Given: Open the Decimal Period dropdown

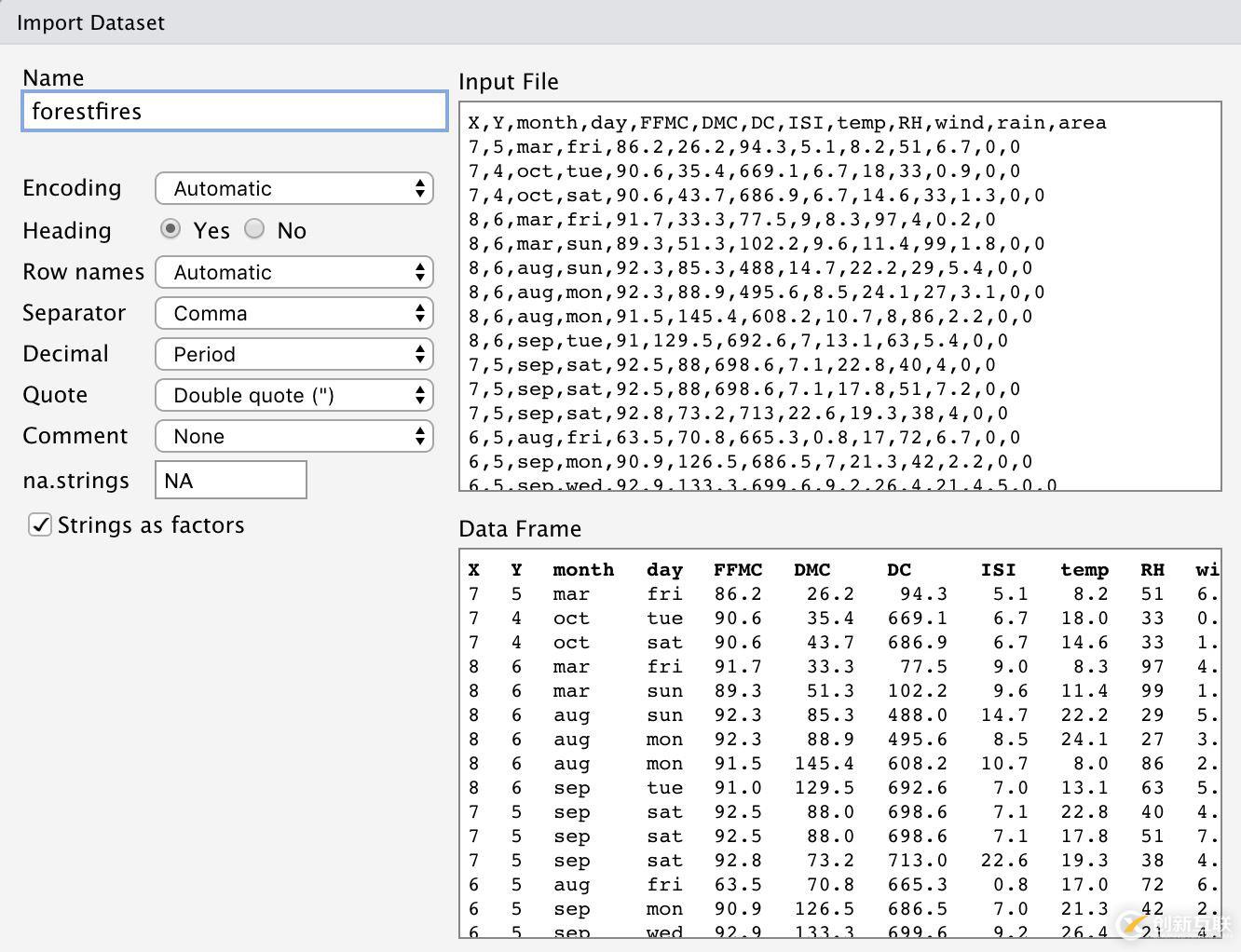Looking at the screenshot, I should [293, 355].
